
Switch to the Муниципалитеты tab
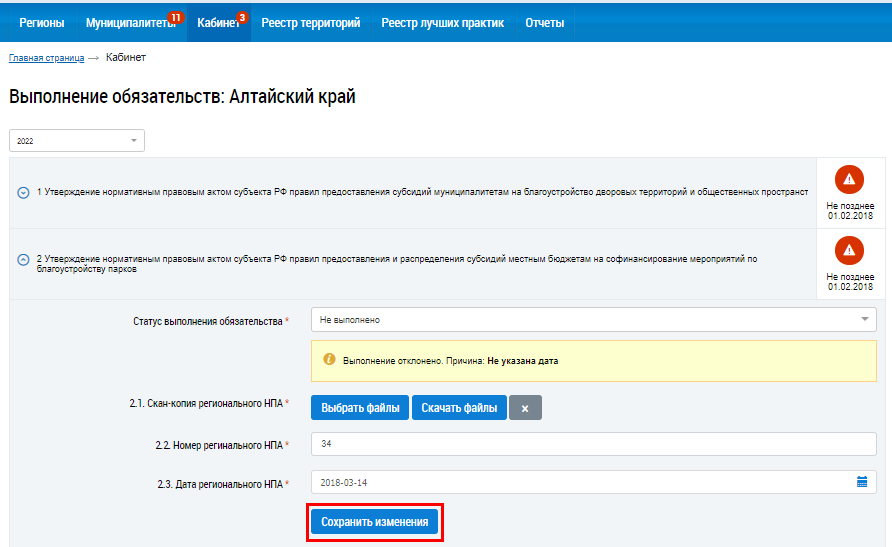pyautogui.click(x=130, y=22)
